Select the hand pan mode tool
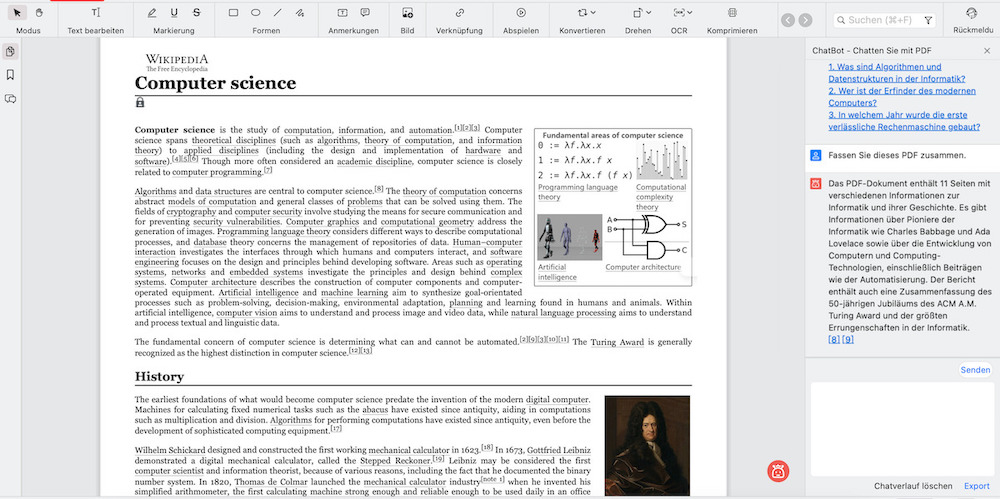1000x499 pixels. coord(39,13)
